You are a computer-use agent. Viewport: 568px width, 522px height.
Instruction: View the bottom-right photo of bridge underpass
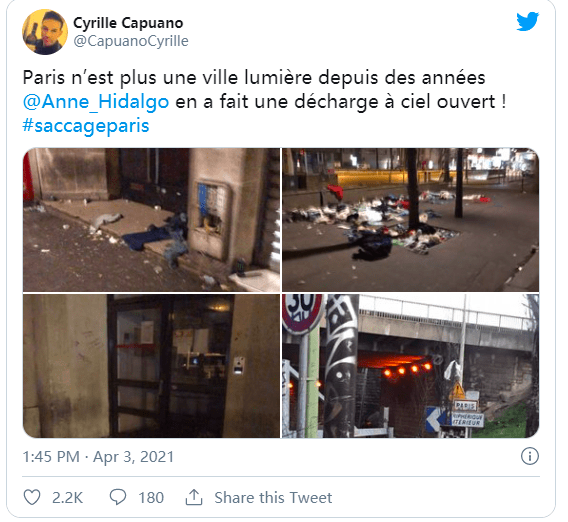410,366
